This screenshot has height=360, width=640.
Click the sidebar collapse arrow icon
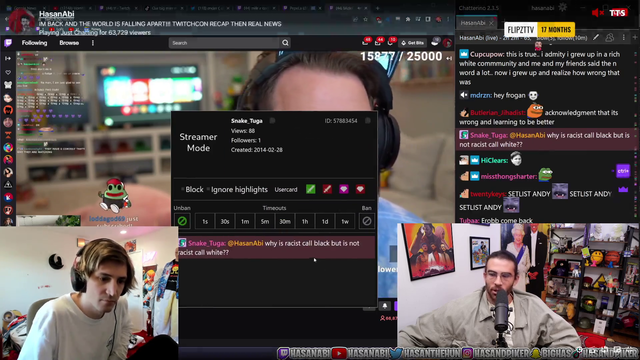pos(8,58)
